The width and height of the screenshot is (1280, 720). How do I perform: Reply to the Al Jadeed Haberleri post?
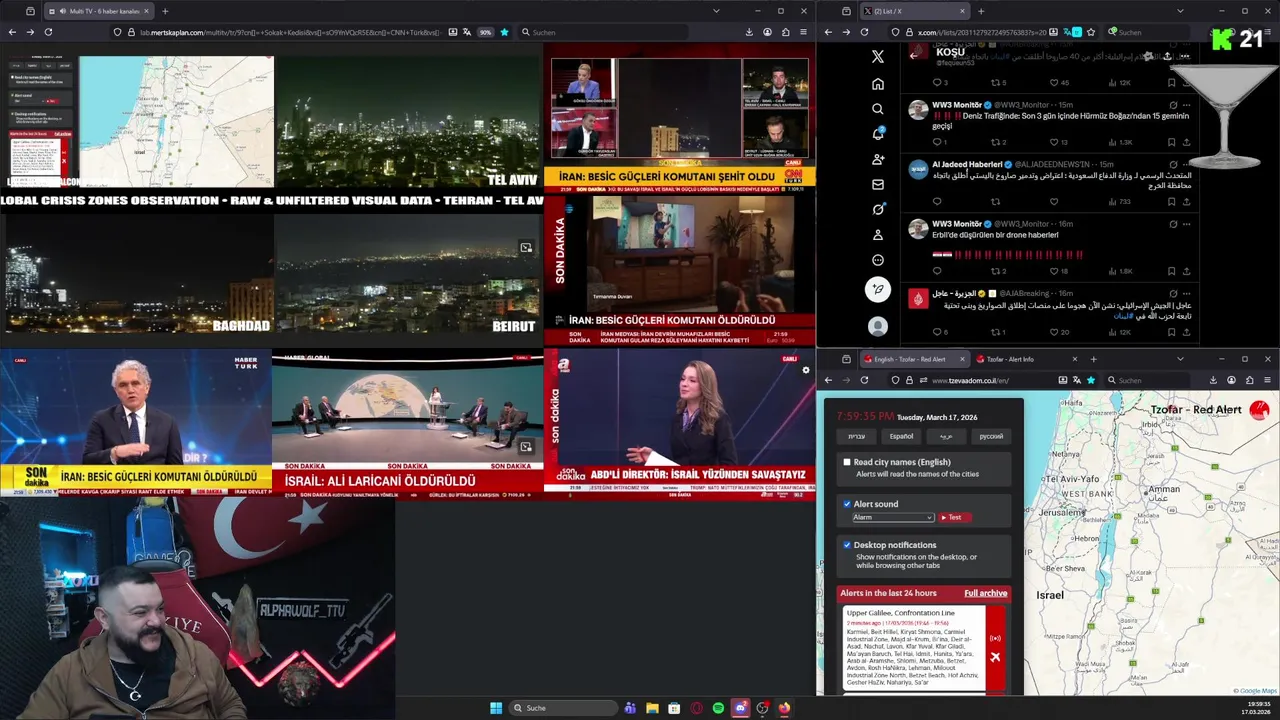coord(937,201)
